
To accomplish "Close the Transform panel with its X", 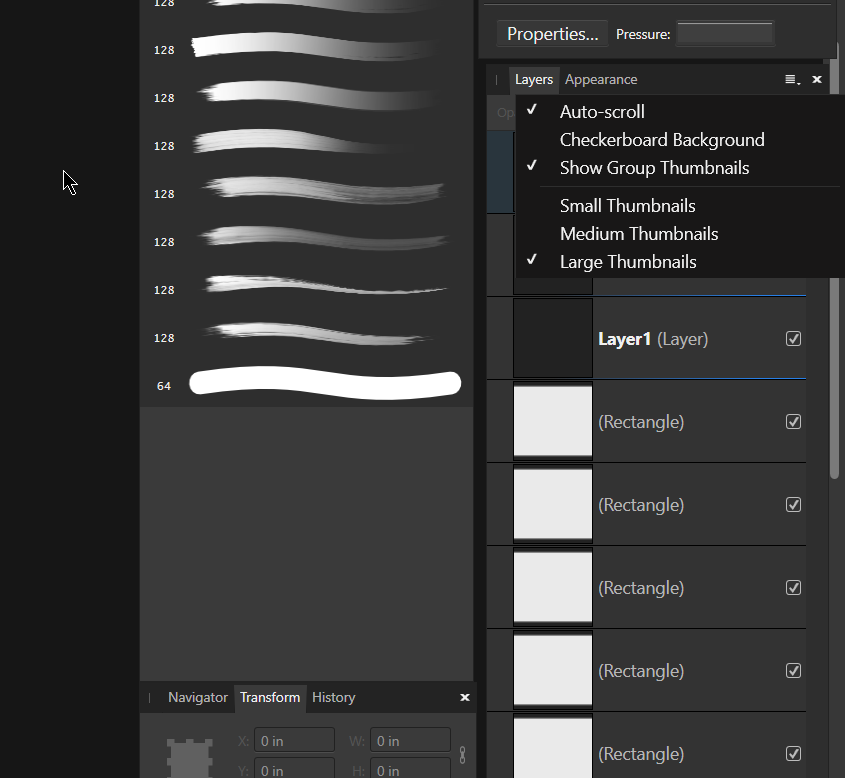I will pos(464,698).
